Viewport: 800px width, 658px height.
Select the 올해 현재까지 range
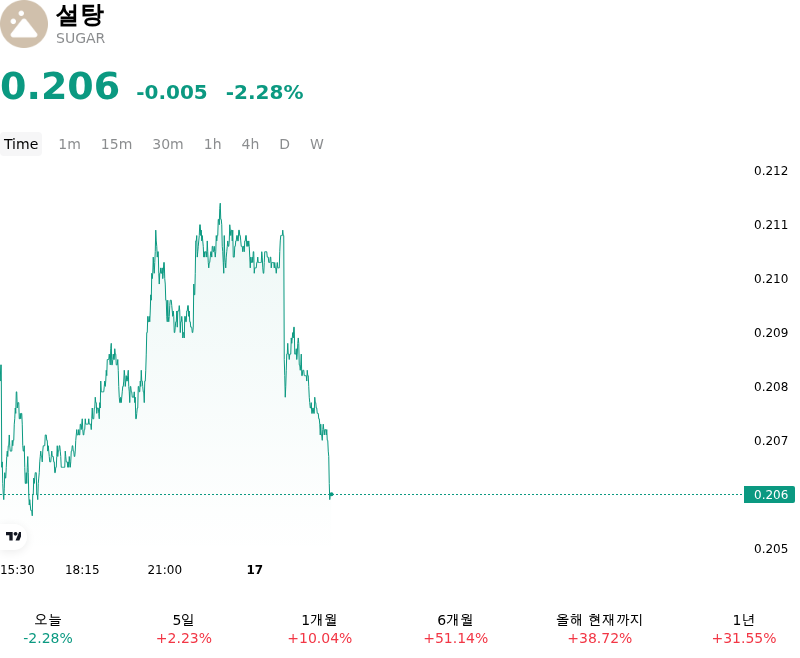tap(599, 629)
